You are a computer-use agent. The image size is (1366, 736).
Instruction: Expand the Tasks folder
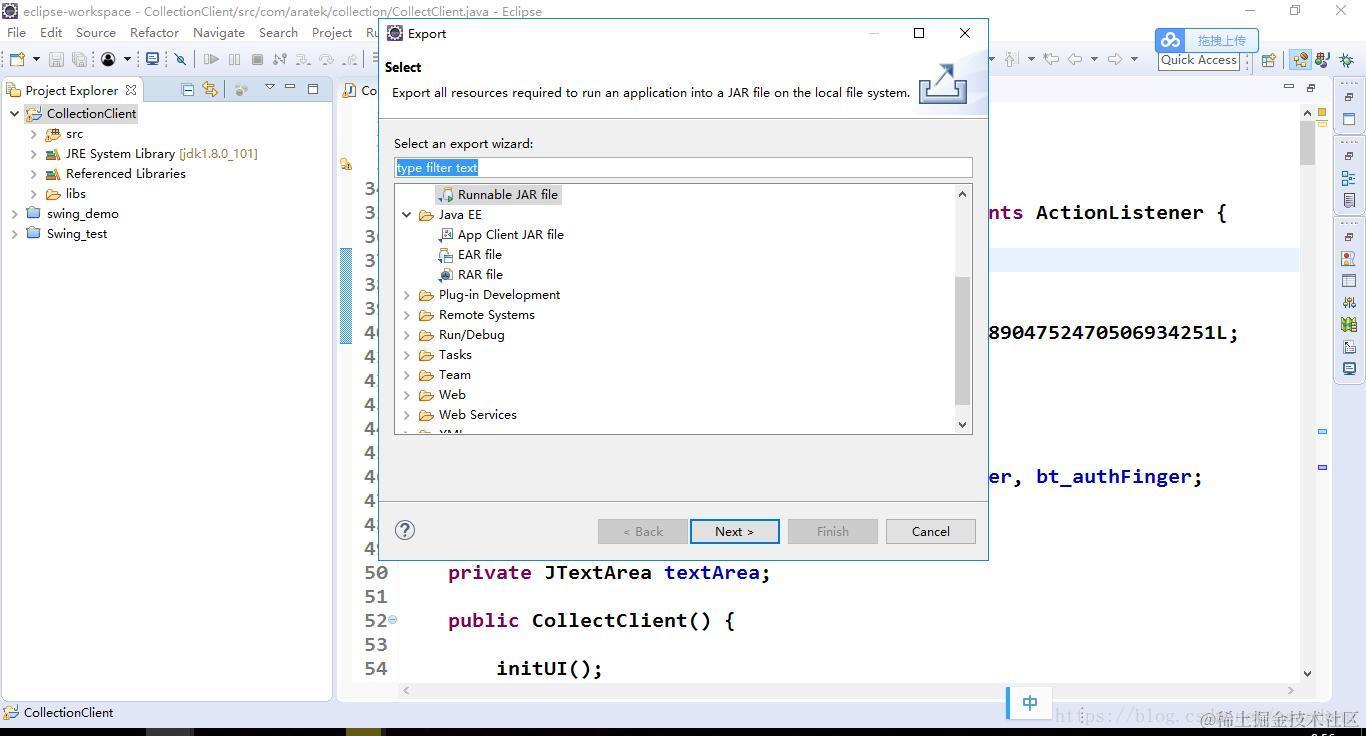(407, 354)
